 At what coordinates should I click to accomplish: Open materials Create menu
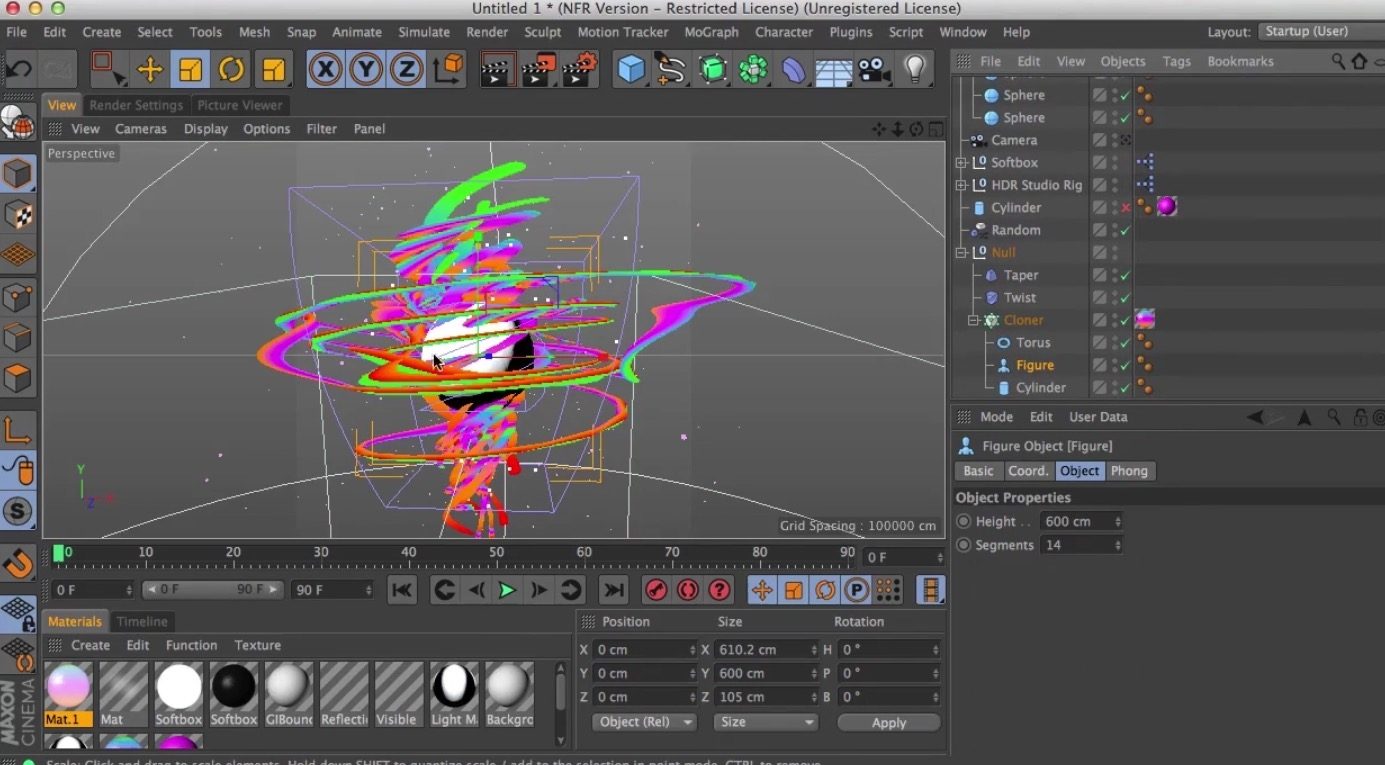coord(90,645)
